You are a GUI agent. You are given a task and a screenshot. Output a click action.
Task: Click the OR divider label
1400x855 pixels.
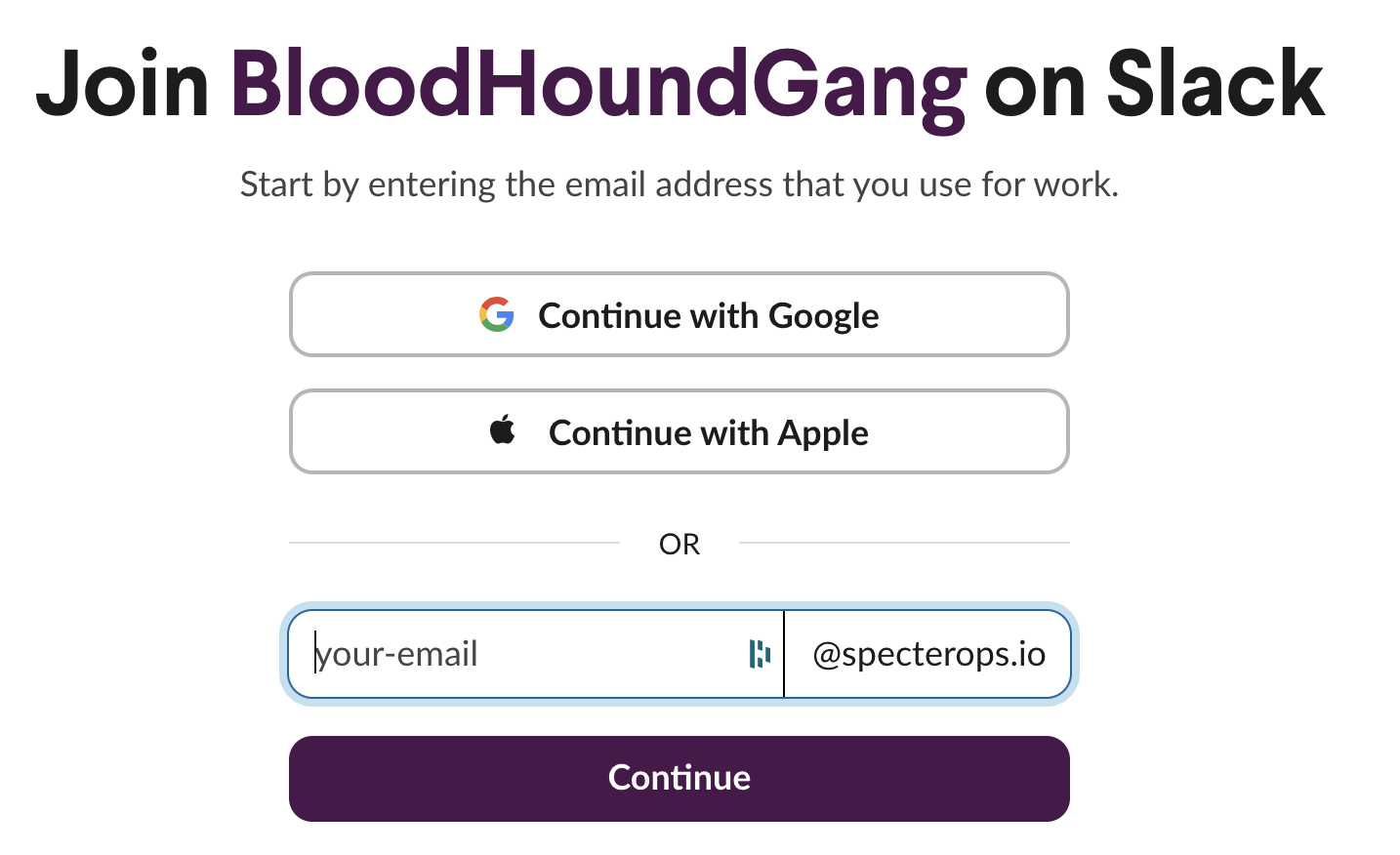tap(680, 544)
